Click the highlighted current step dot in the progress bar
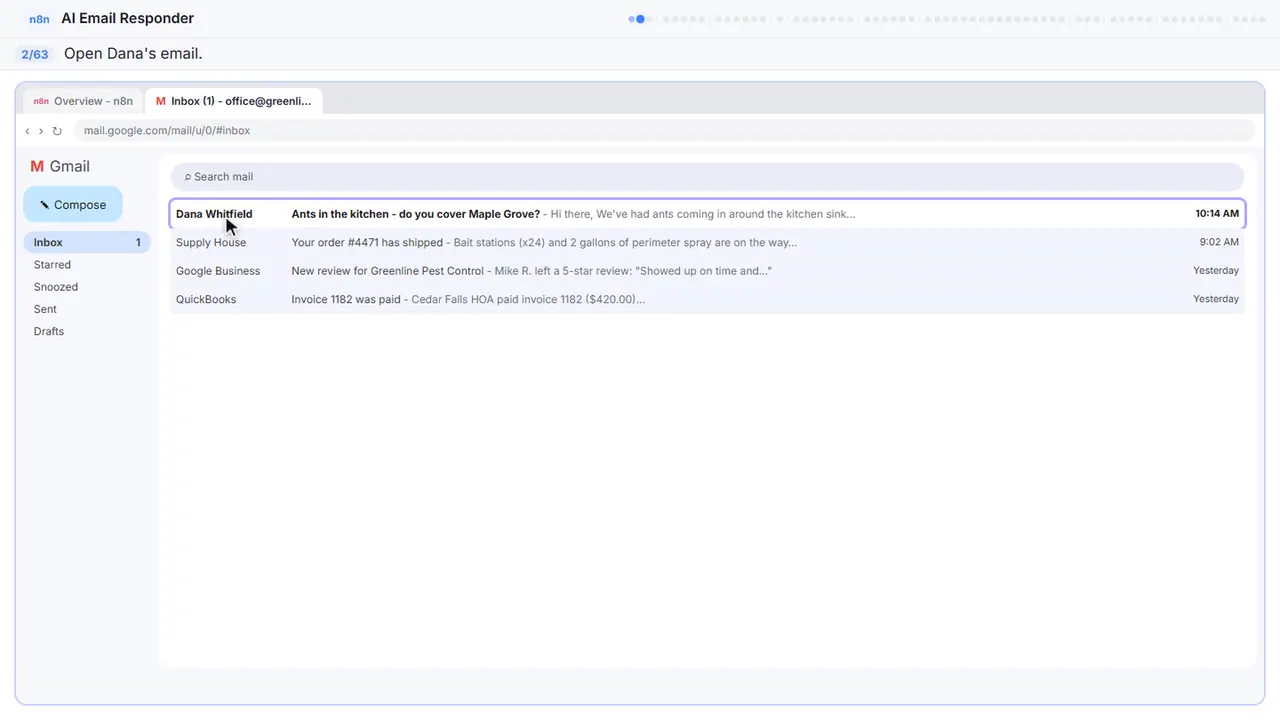Image resolution: width=1280 pixels, height=720 pixels. click(x=641, y=19)
